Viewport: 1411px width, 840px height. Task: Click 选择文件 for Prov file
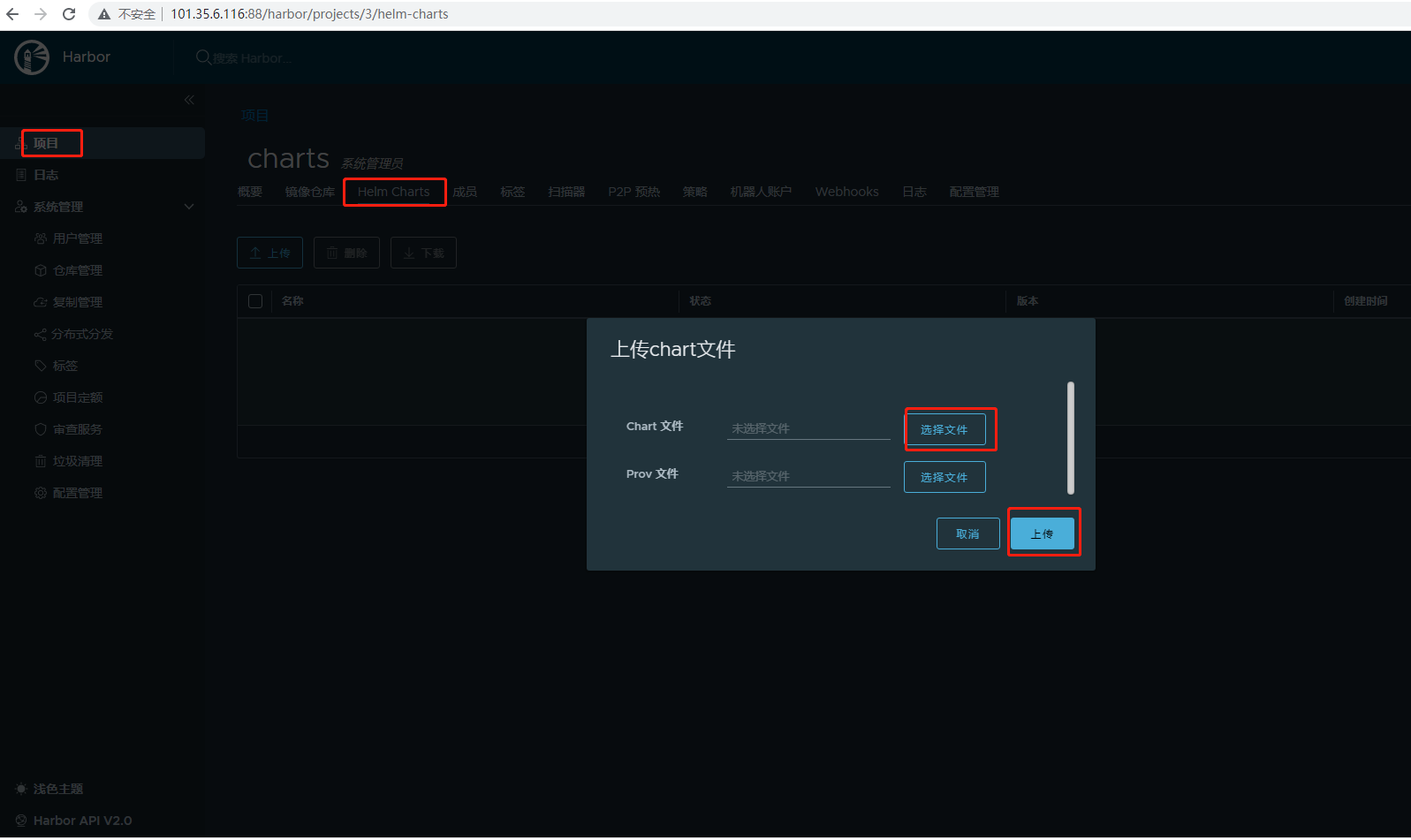944,477
